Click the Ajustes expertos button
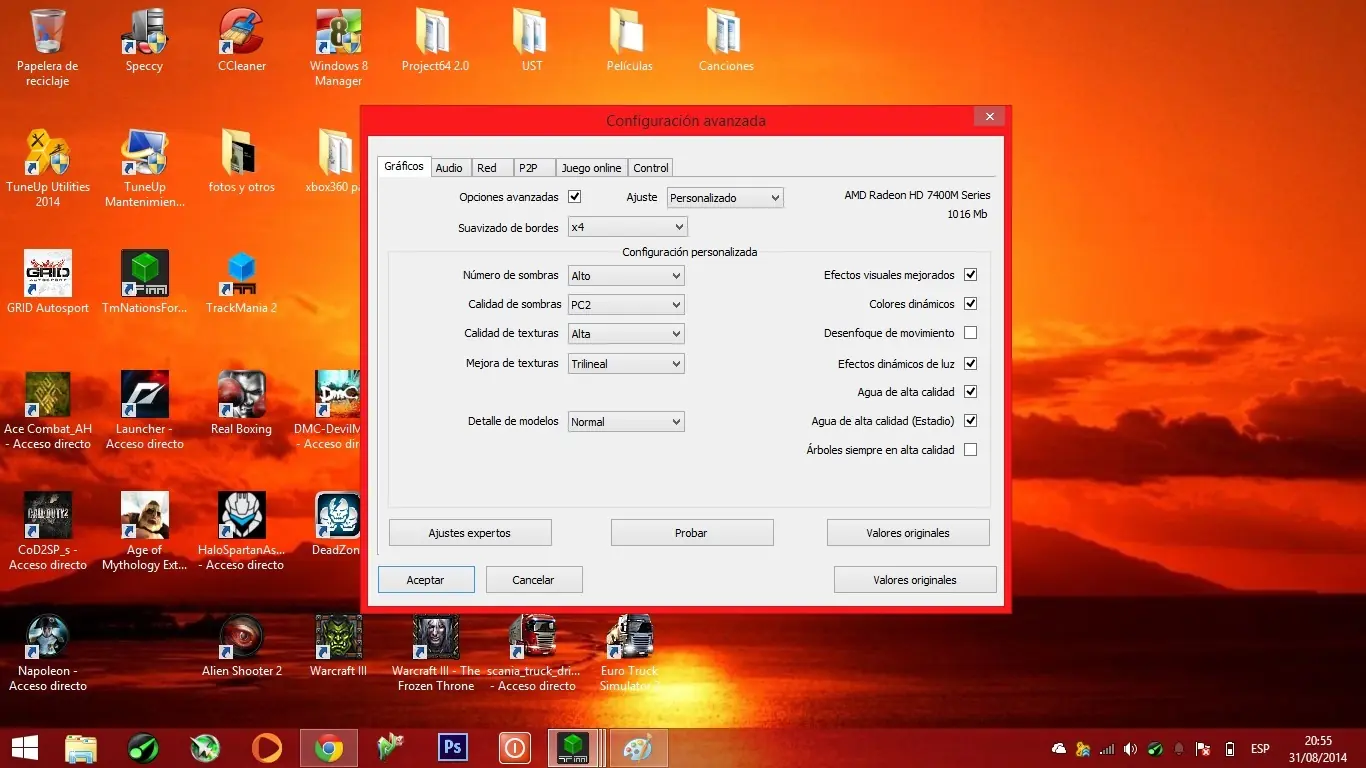The width and height of the screenshot is (1366, 768). tap(470, 533)
